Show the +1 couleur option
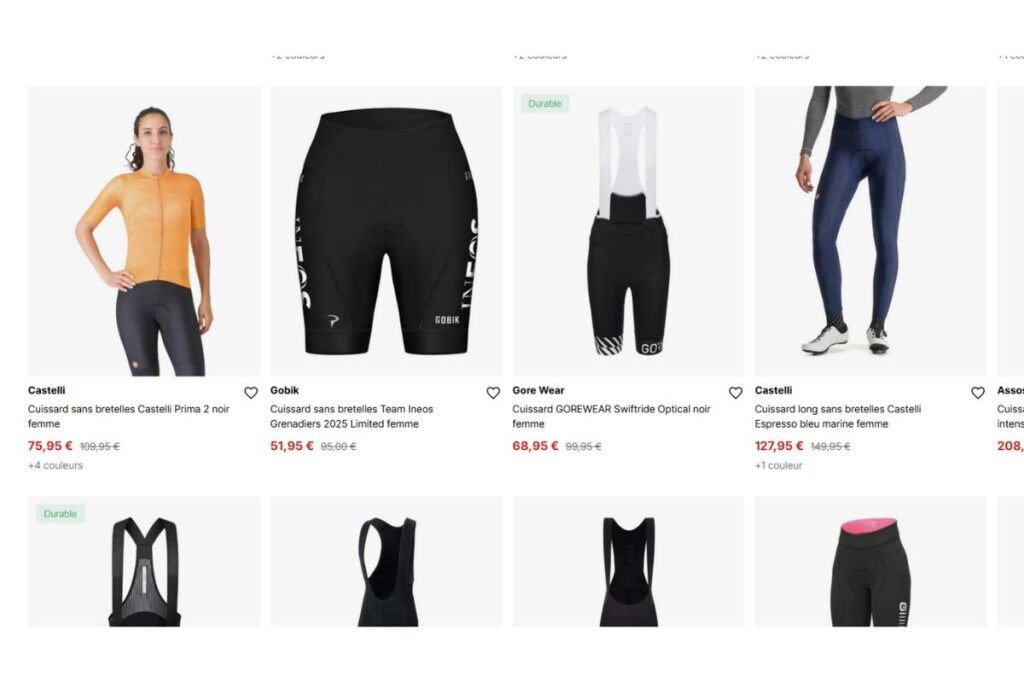The height and width of the screenshot is (683, 1024). tap(778, 466)
